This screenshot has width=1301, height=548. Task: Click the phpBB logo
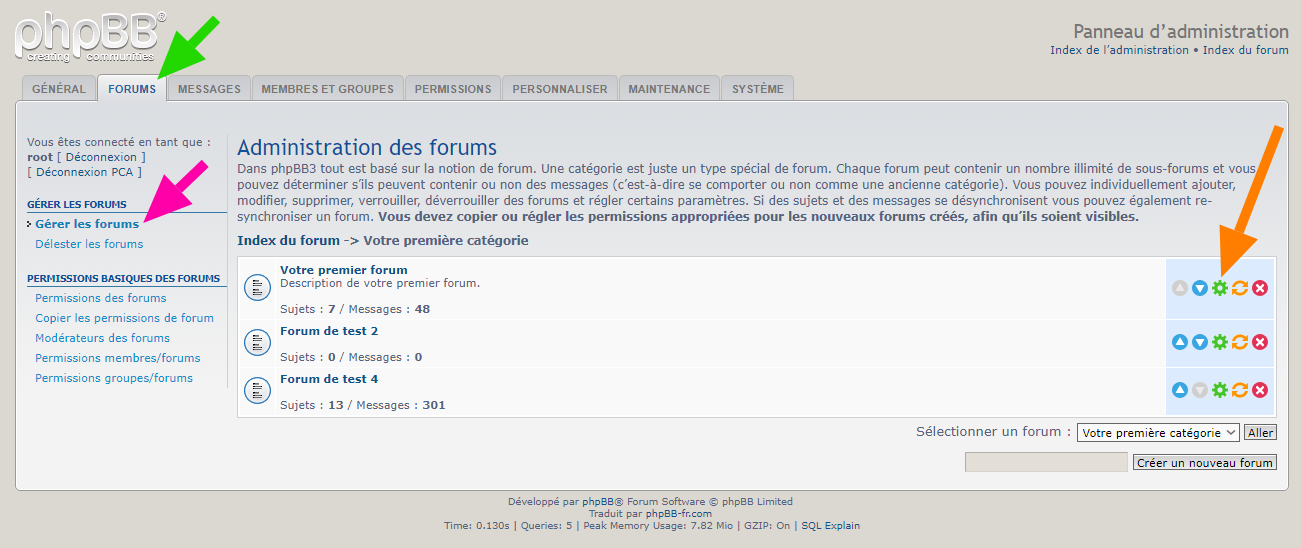point(88,37)
